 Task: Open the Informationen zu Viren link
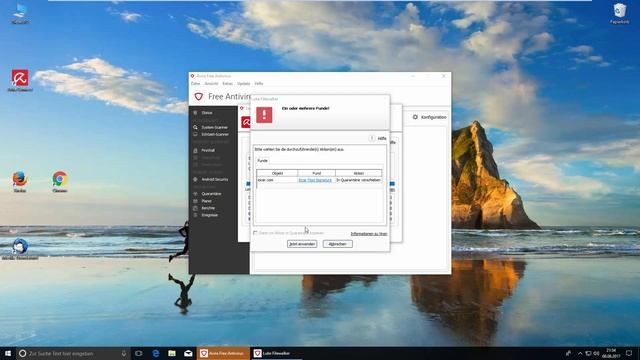[x=369, y=234]
